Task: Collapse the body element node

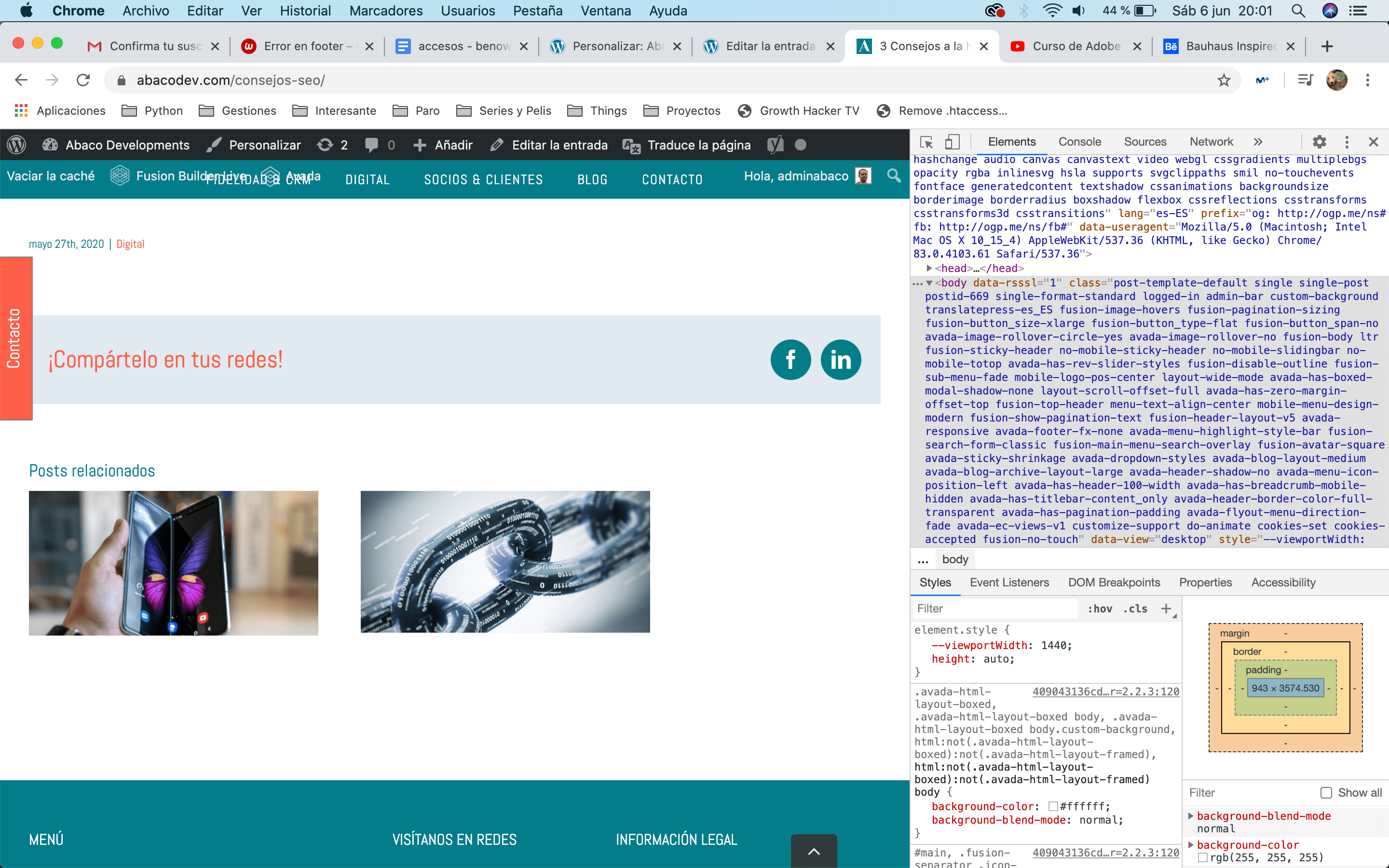Action: pyautogui.click(x=929, y=283)
